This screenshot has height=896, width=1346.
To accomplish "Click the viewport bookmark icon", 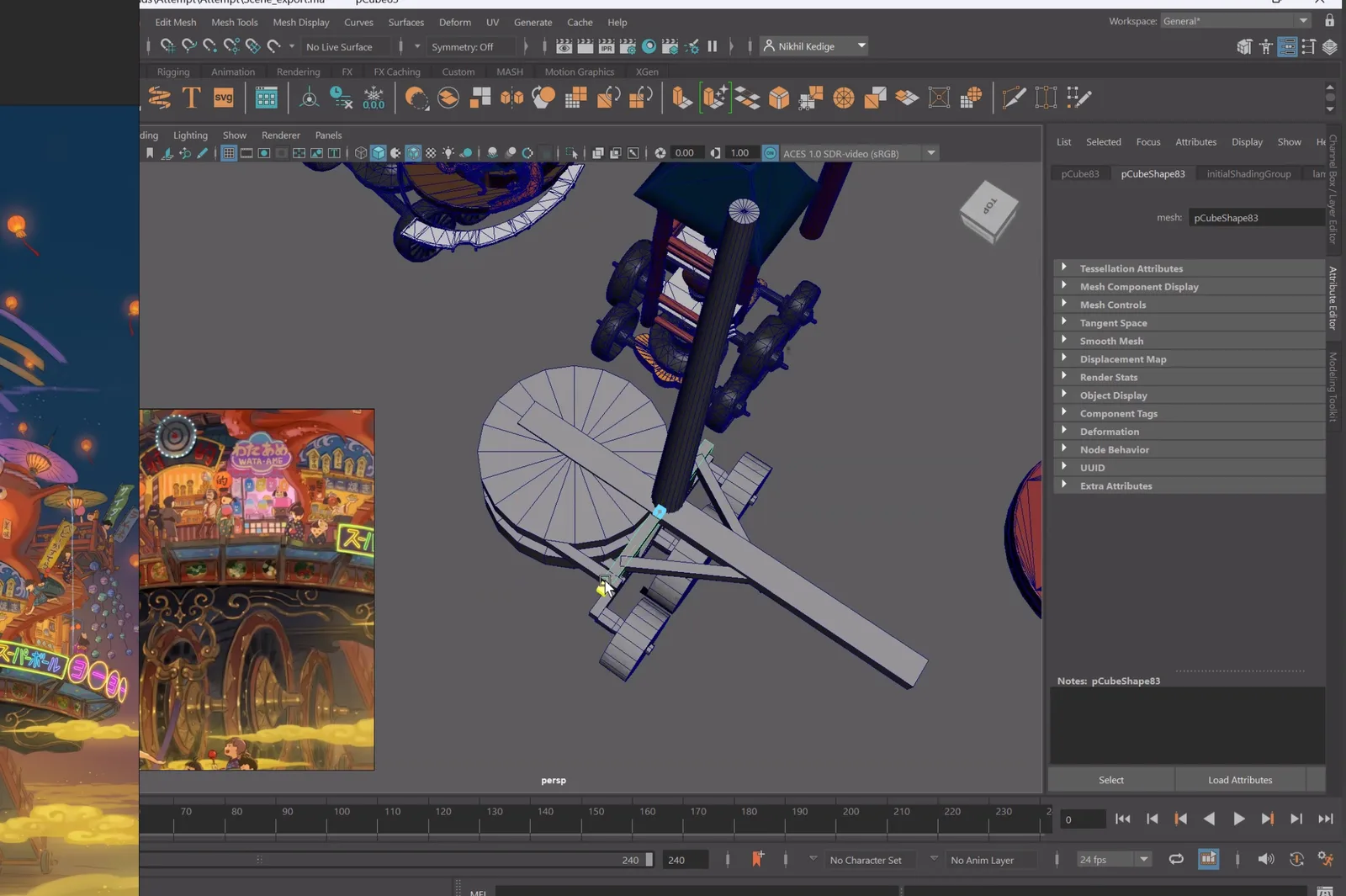I will coord(150,153).
